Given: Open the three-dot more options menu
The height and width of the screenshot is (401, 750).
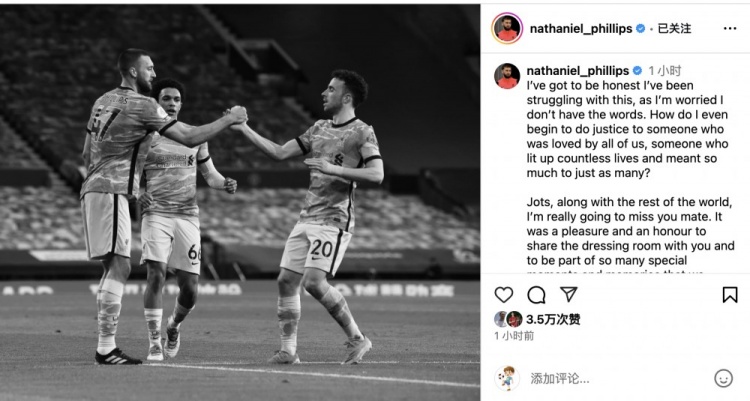Looking at the screenshot, I should [730, 29].
